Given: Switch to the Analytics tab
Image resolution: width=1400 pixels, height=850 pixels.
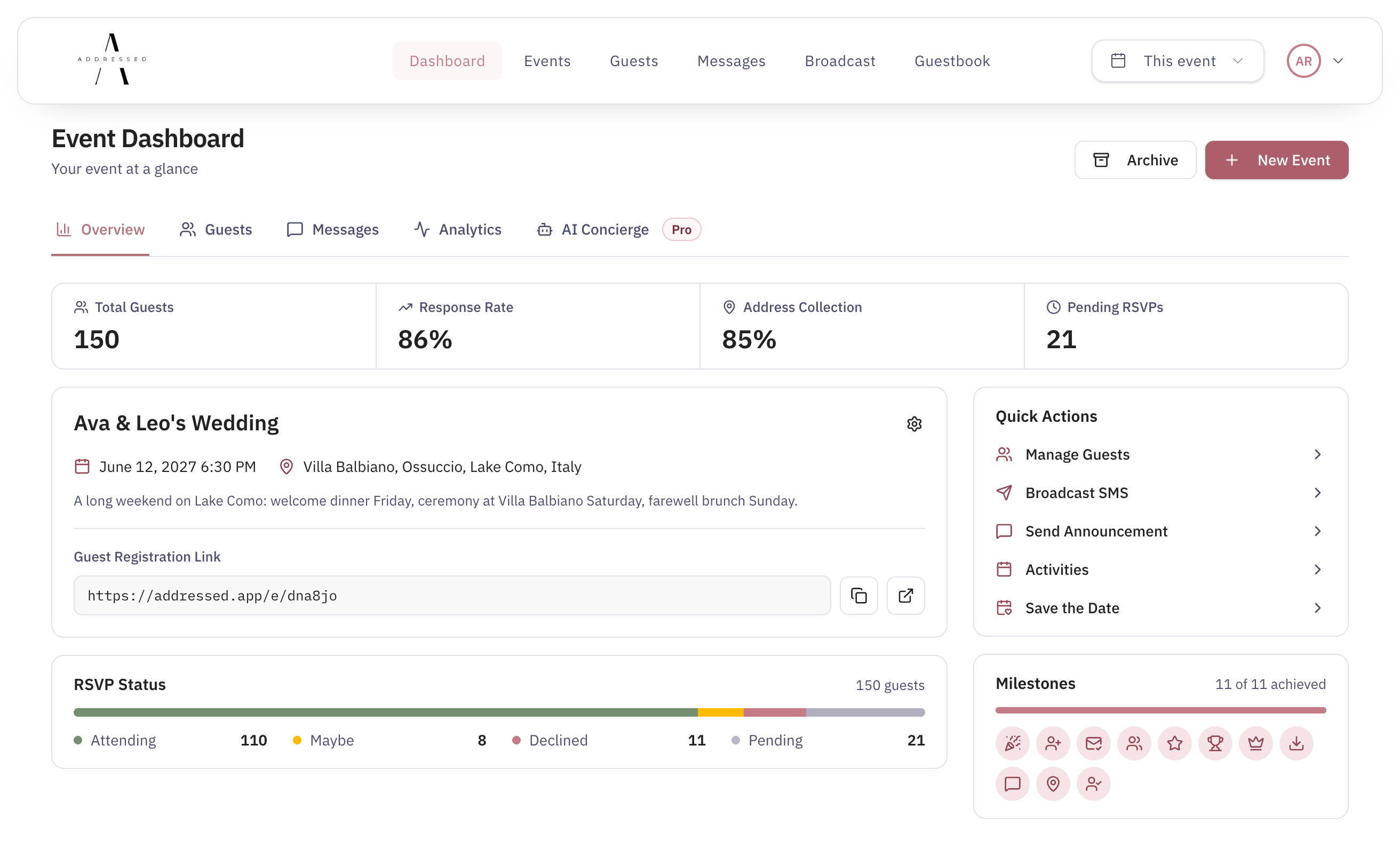Looking at the screenshot, I should pyautogui.click(x=457, y=229).
